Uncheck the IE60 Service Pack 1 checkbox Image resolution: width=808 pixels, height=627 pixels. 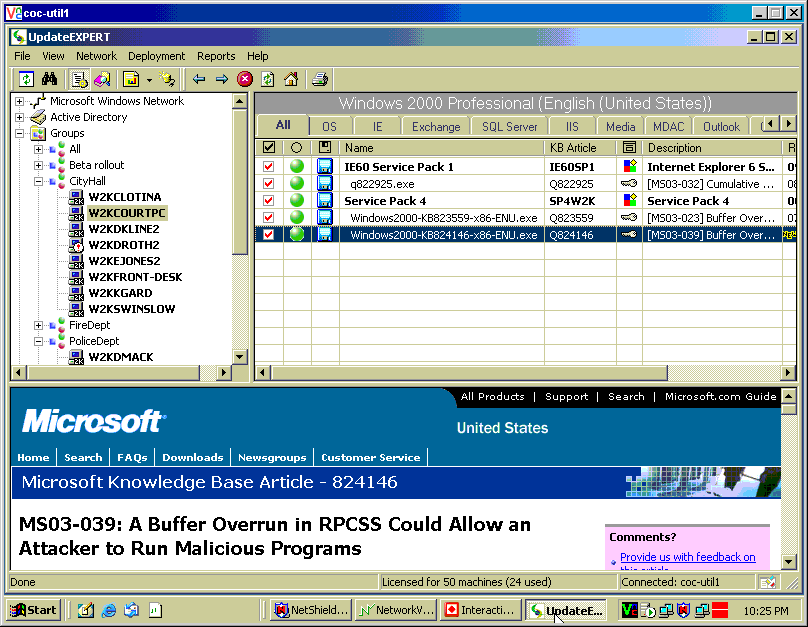(x=268, y=167)
